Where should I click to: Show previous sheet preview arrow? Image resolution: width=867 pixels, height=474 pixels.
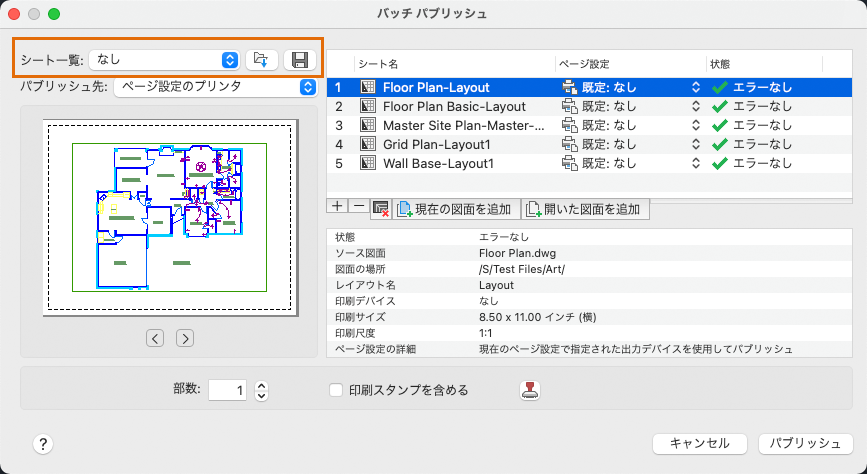click(x=155, y=338)
